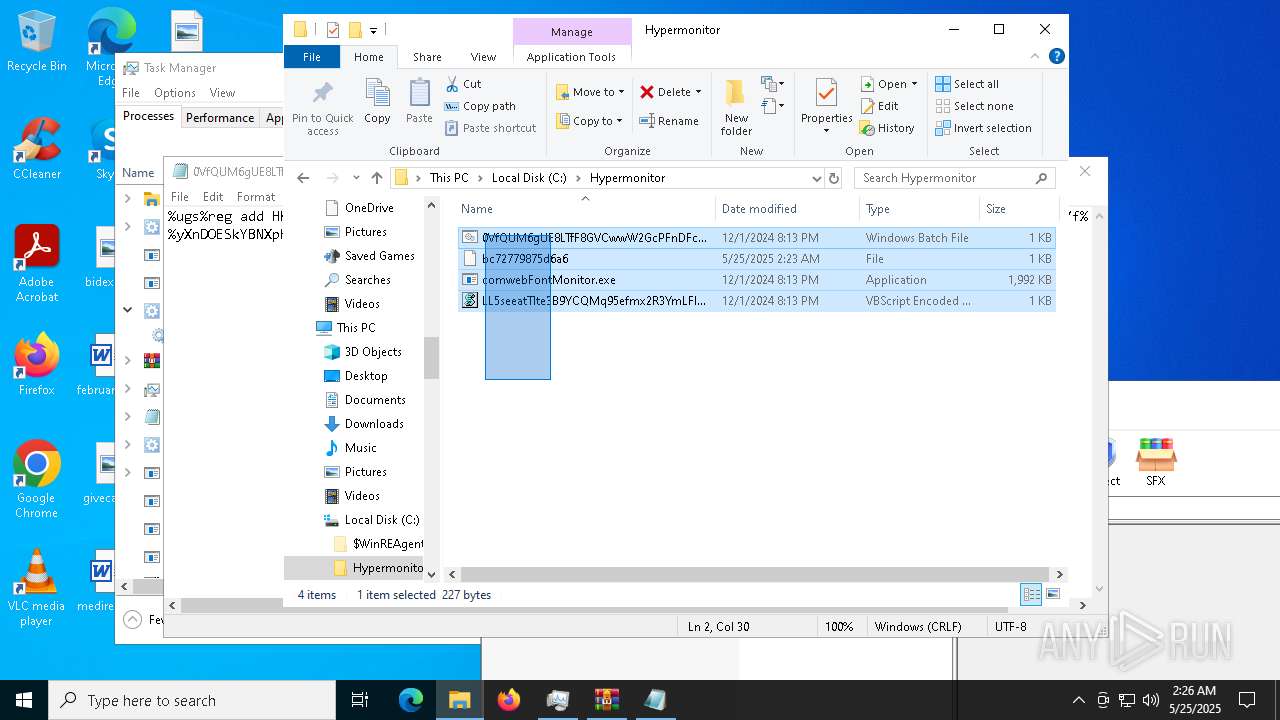Choose Copy path in the ribbon
The height and width of the screenshot is (720, 1280).
[480, 106]
